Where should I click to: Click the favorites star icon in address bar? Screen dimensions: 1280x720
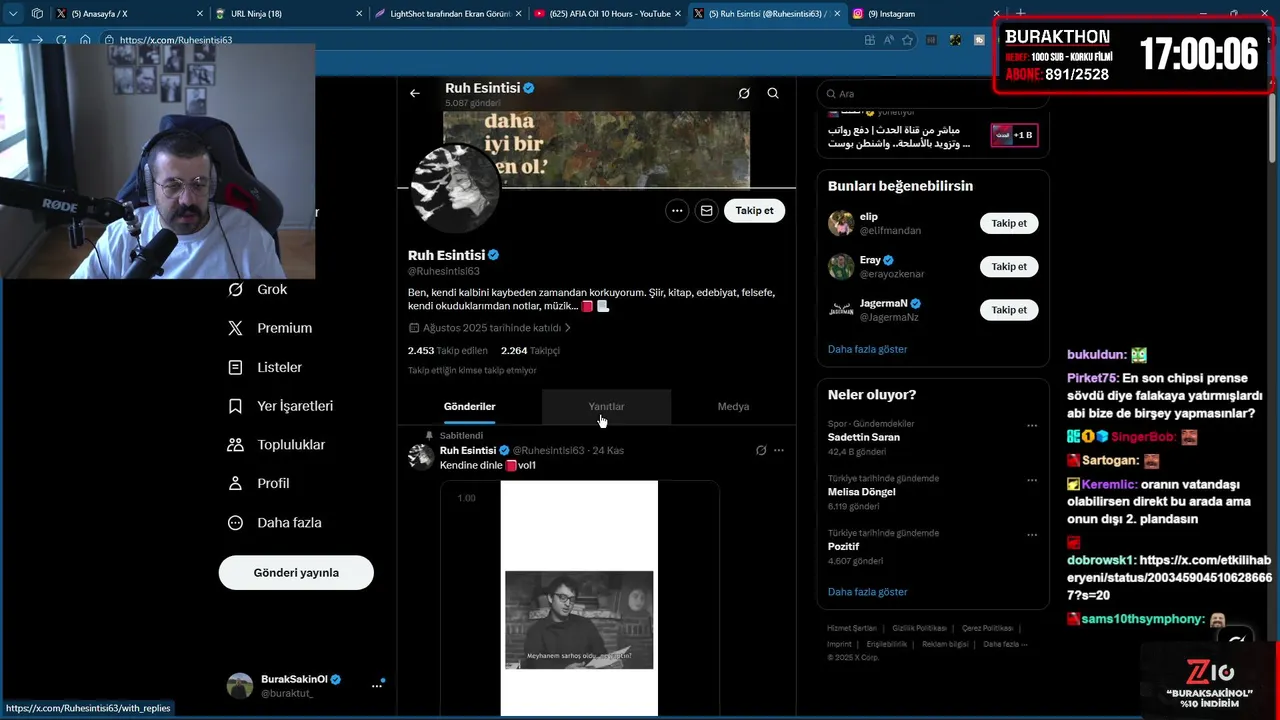(x=907, y=40)
